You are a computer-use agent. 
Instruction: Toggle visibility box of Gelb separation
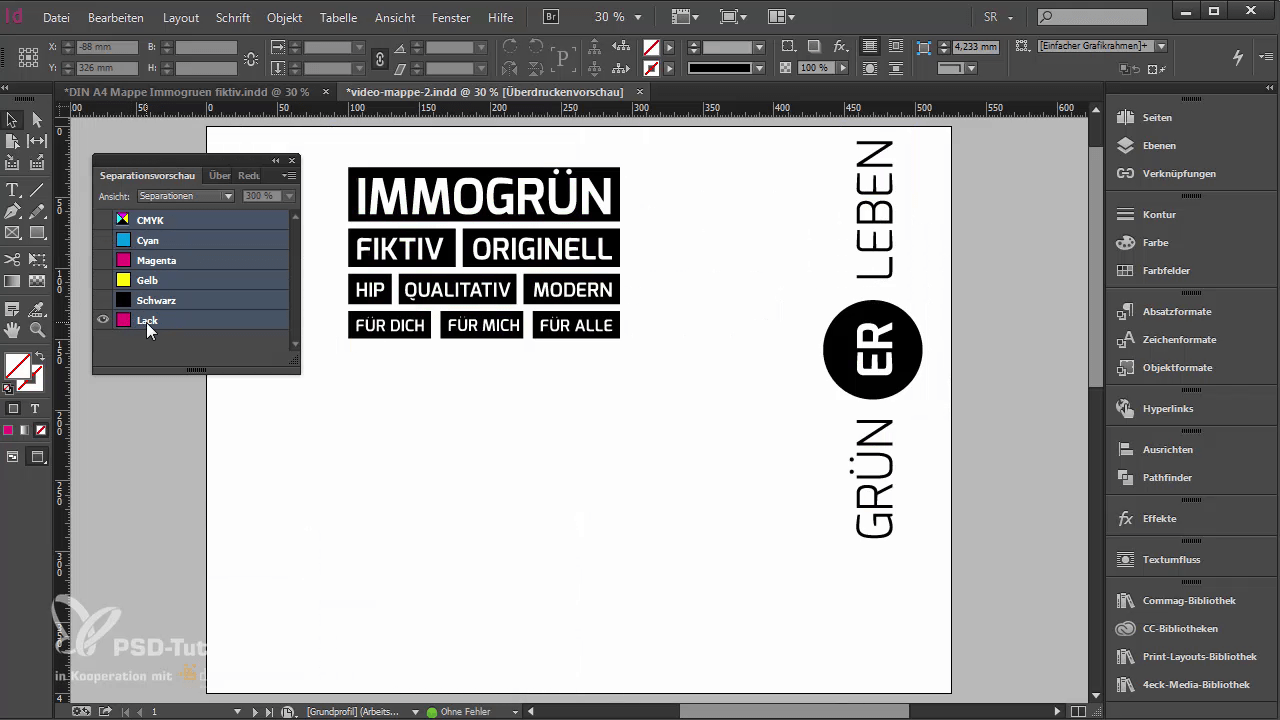tap(102, 280)
